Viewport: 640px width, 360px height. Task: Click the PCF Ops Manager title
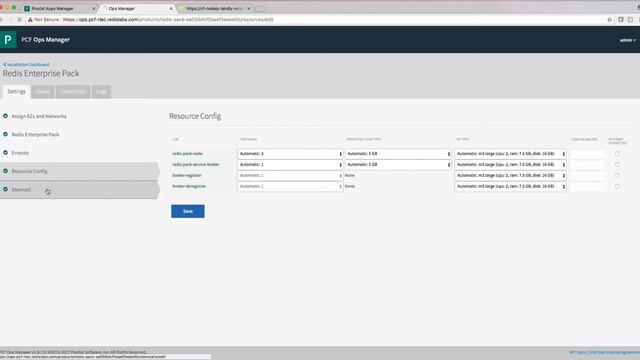[45, 40]
